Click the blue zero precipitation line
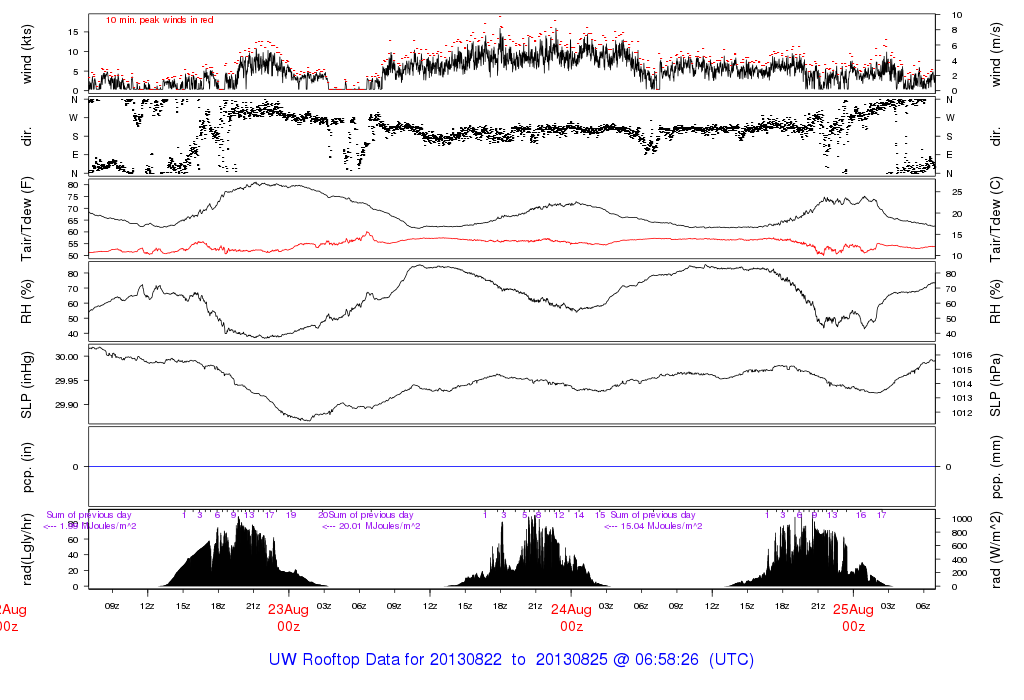Viewport: 1024px width, 700px height. [x=511, y=467]
